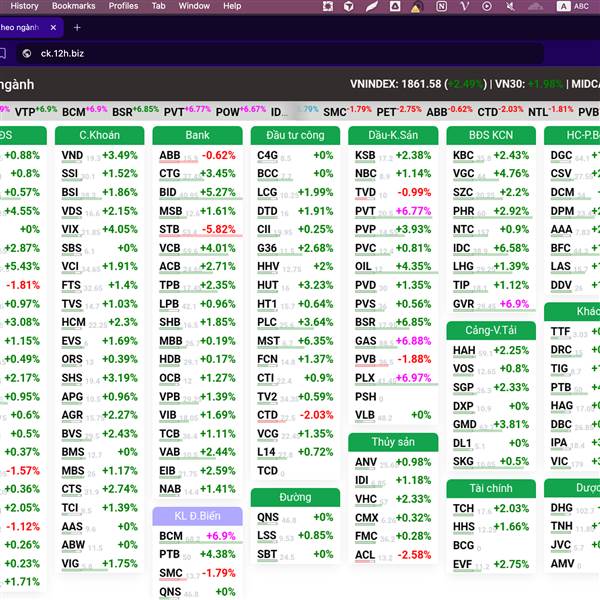Click the Đường sector header
The width and height of the screenshot is (600, 600).
(295, 497)
